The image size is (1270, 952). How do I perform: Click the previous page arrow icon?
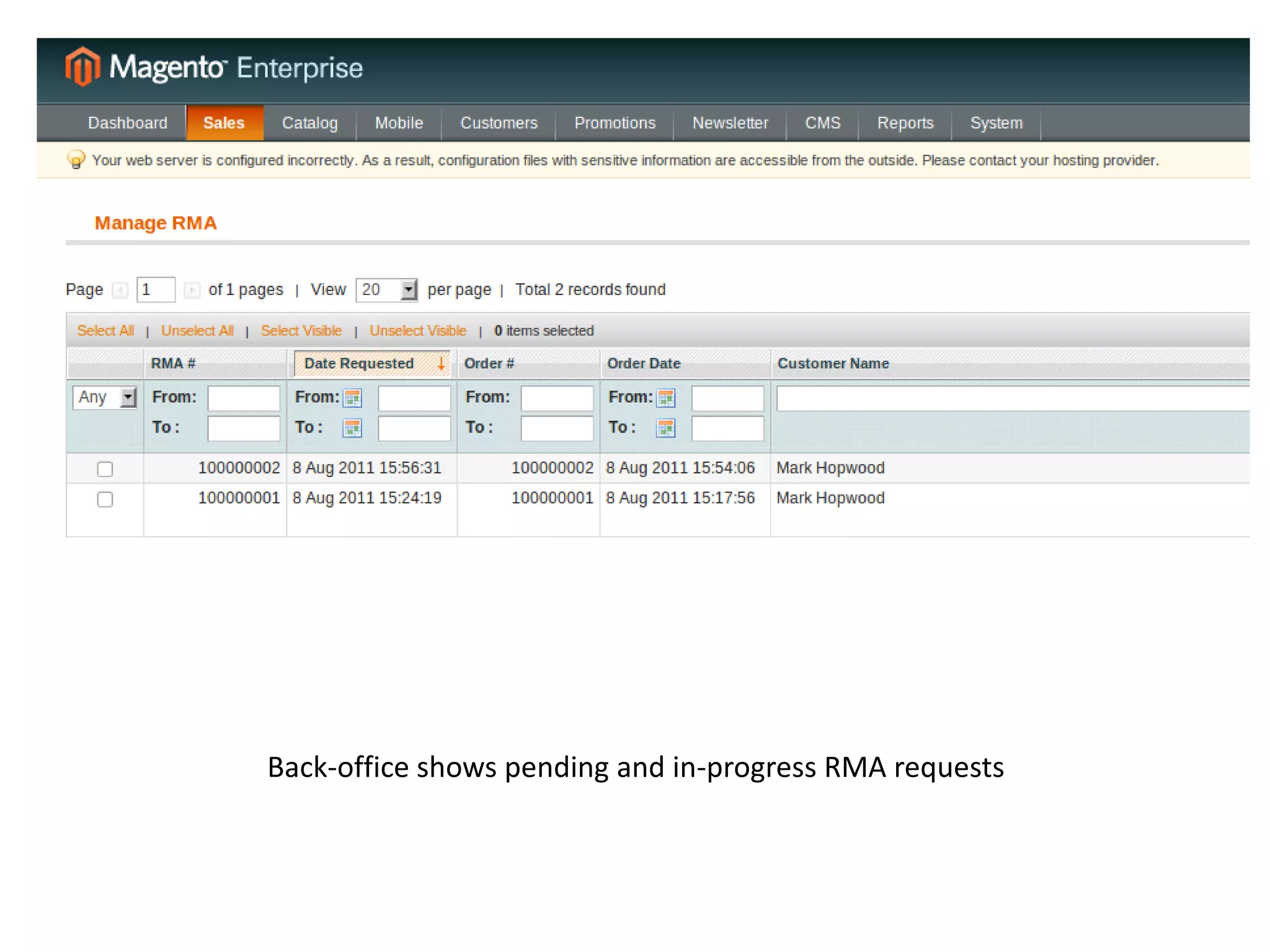120,290
